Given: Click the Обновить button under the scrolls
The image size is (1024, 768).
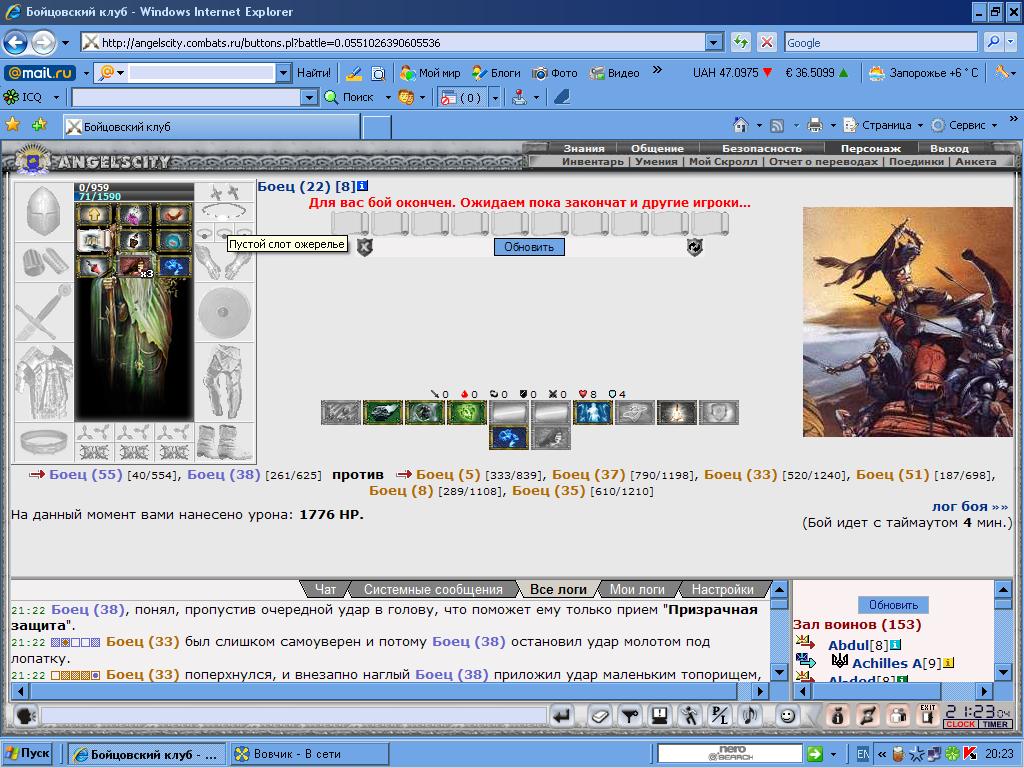Looking at the screenshot, I should [529, 247].
